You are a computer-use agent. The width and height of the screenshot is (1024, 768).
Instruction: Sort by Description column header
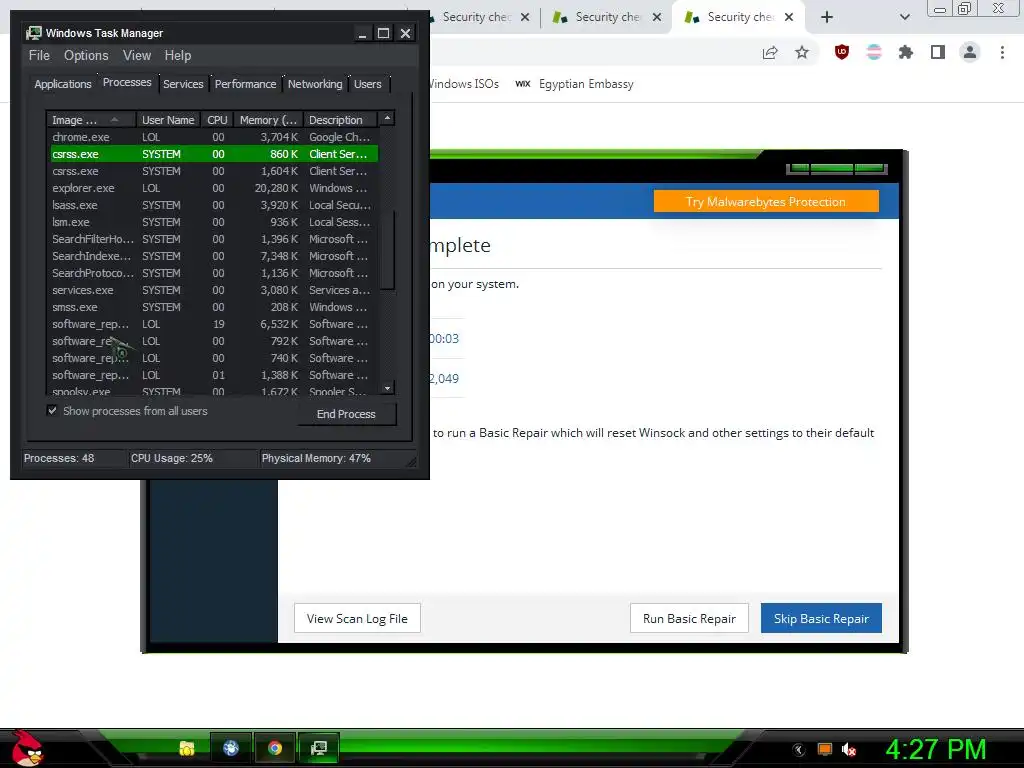[340, 120]
